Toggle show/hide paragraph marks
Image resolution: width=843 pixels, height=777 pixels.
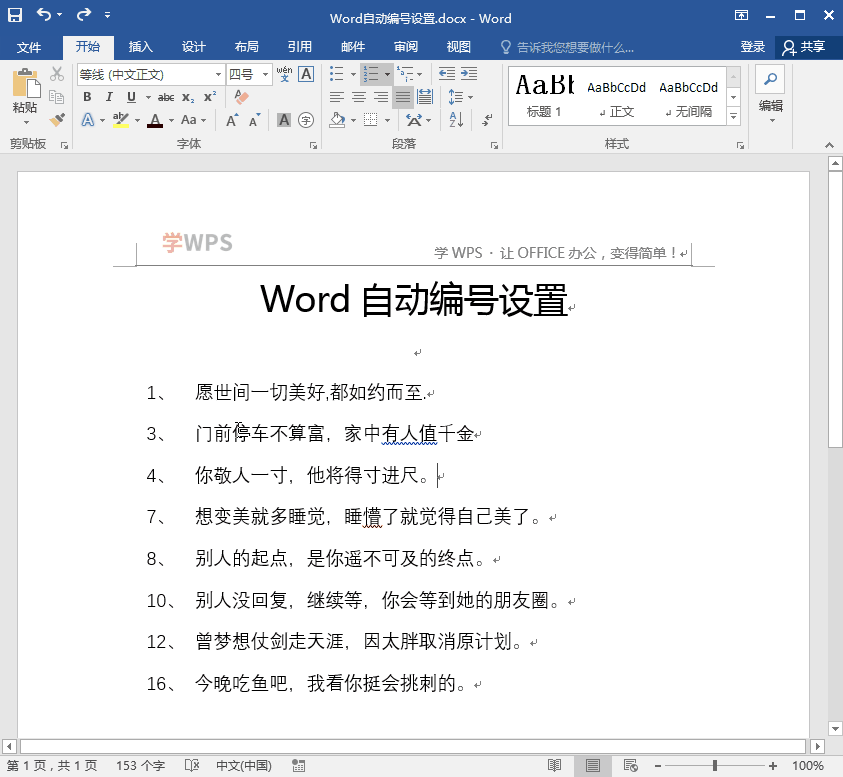coord(488,120)
